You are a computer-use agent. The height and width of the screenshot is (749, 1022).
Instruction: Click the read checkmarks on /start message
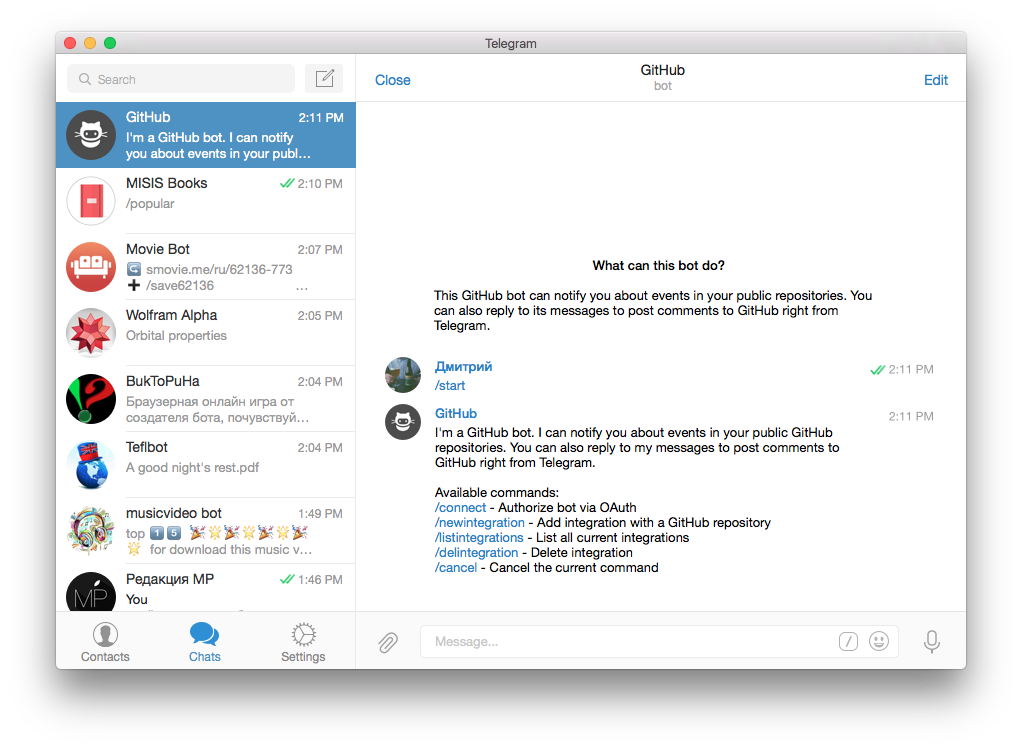[x=877, y=370]
